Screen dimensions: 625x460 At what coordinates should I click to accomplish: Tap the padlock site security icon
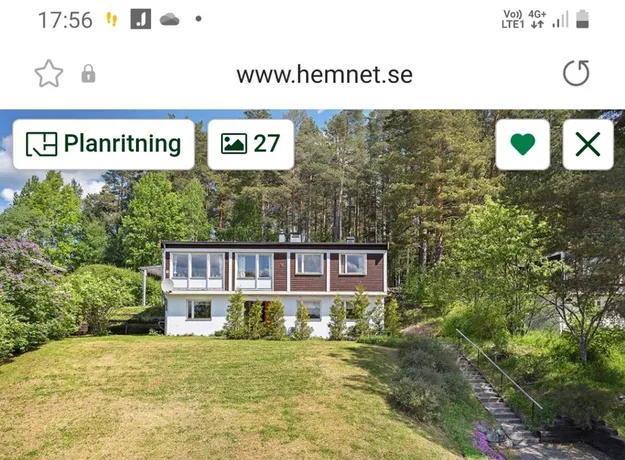tap(88, 74)
